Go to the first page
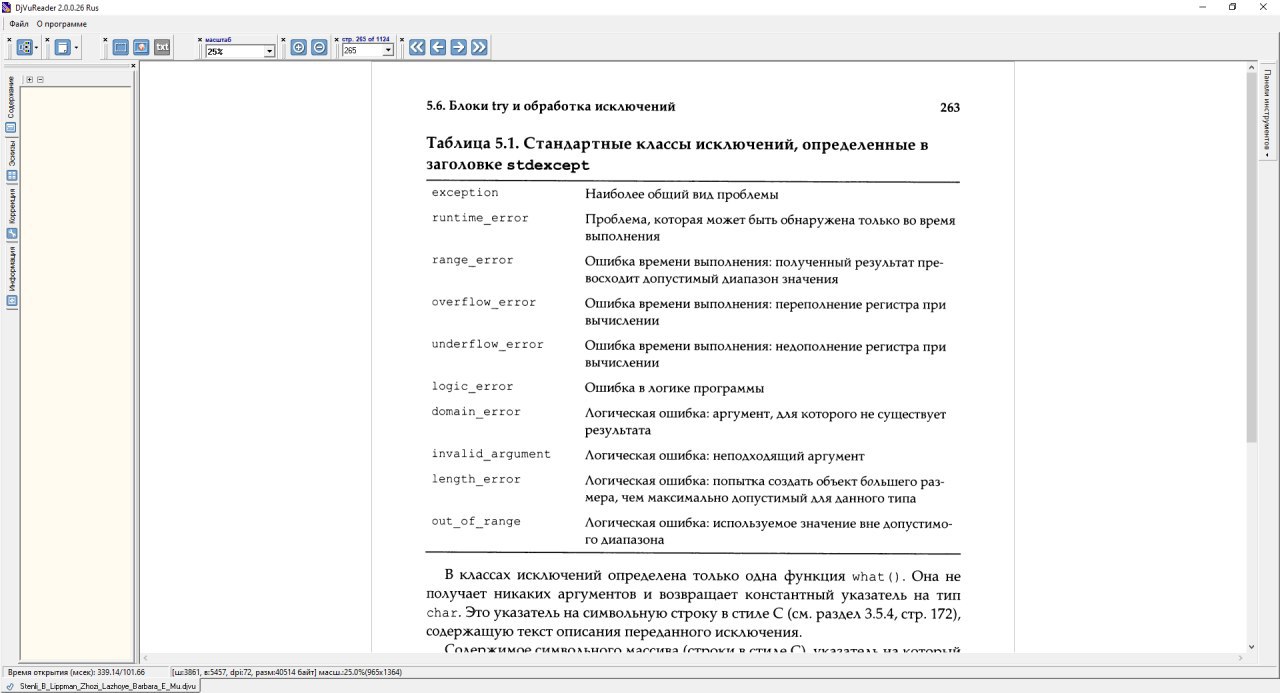This screenshot has width=1280, height=693. [x=417, y=47]
